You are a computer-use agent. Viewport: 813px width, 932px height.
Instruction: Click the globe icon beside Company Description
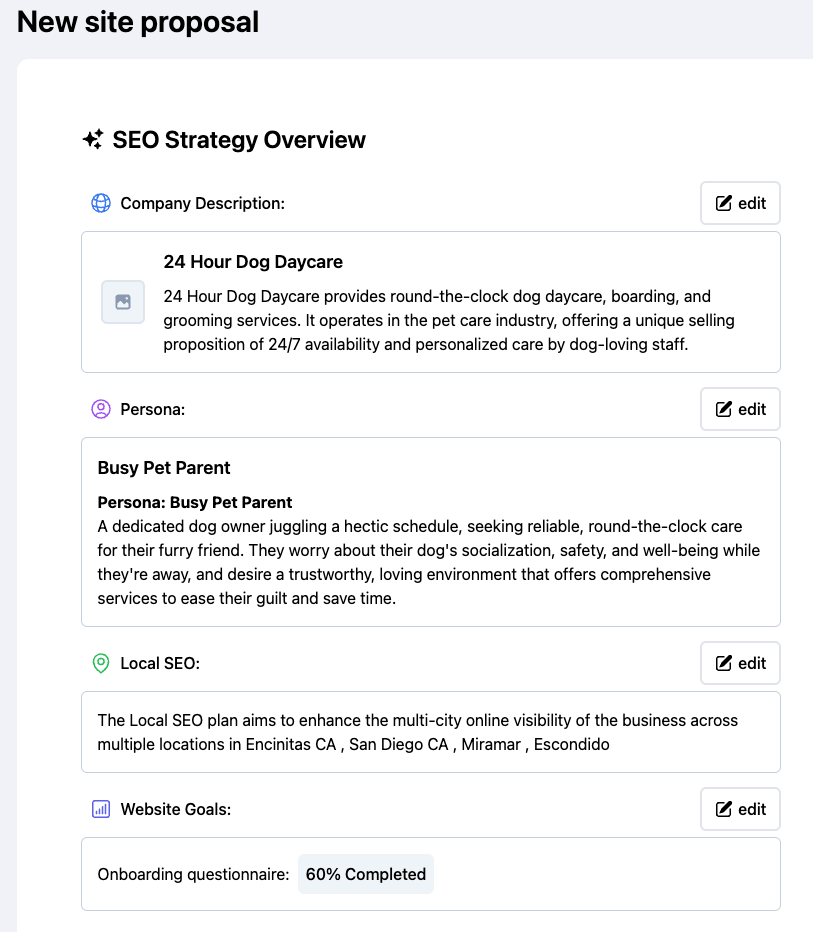coord(100,202)
